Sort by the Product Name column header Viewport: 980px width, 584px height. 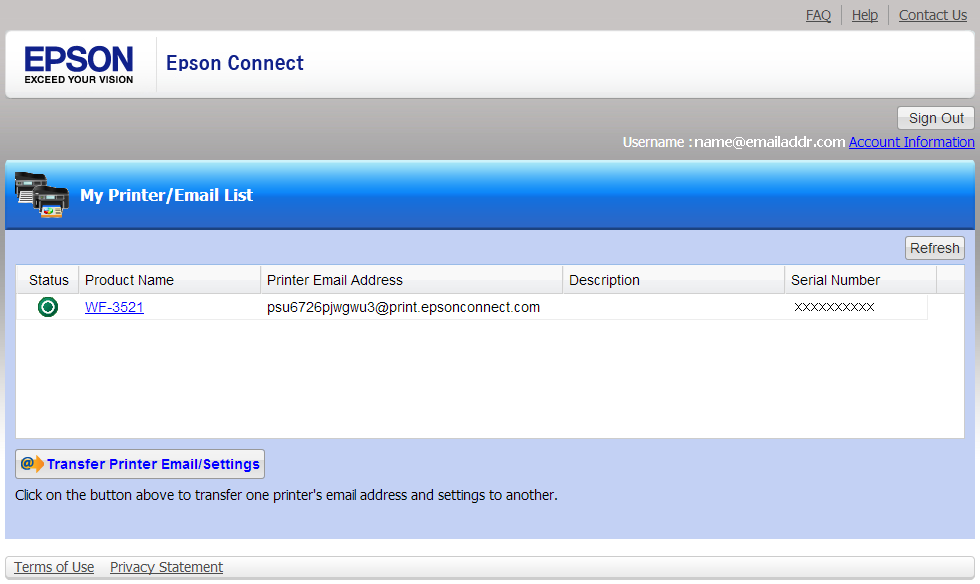129,280
